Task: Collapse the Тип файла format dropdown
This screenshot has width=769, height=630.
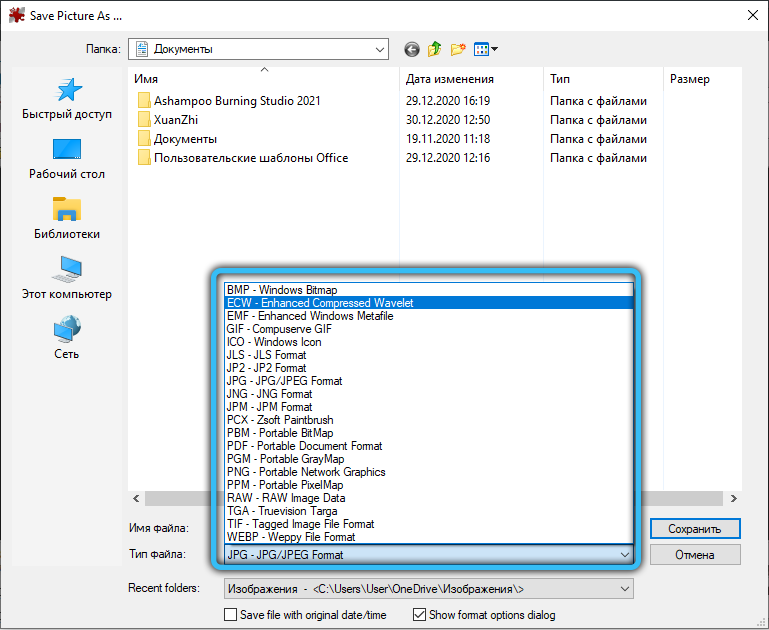Action: tap(625, 555)
